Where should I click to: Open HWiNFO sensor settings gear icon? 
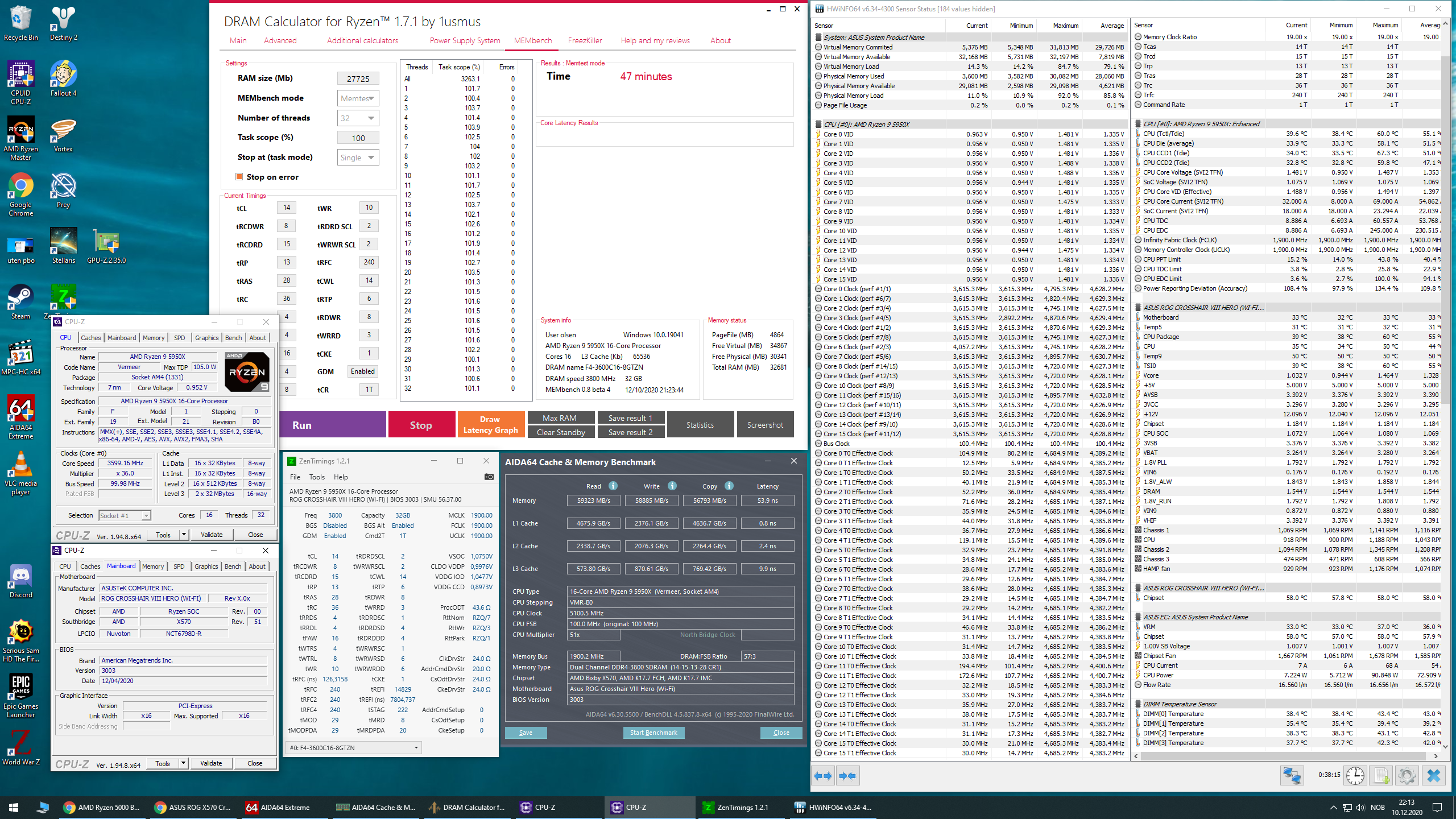(x=1407, y=776)
